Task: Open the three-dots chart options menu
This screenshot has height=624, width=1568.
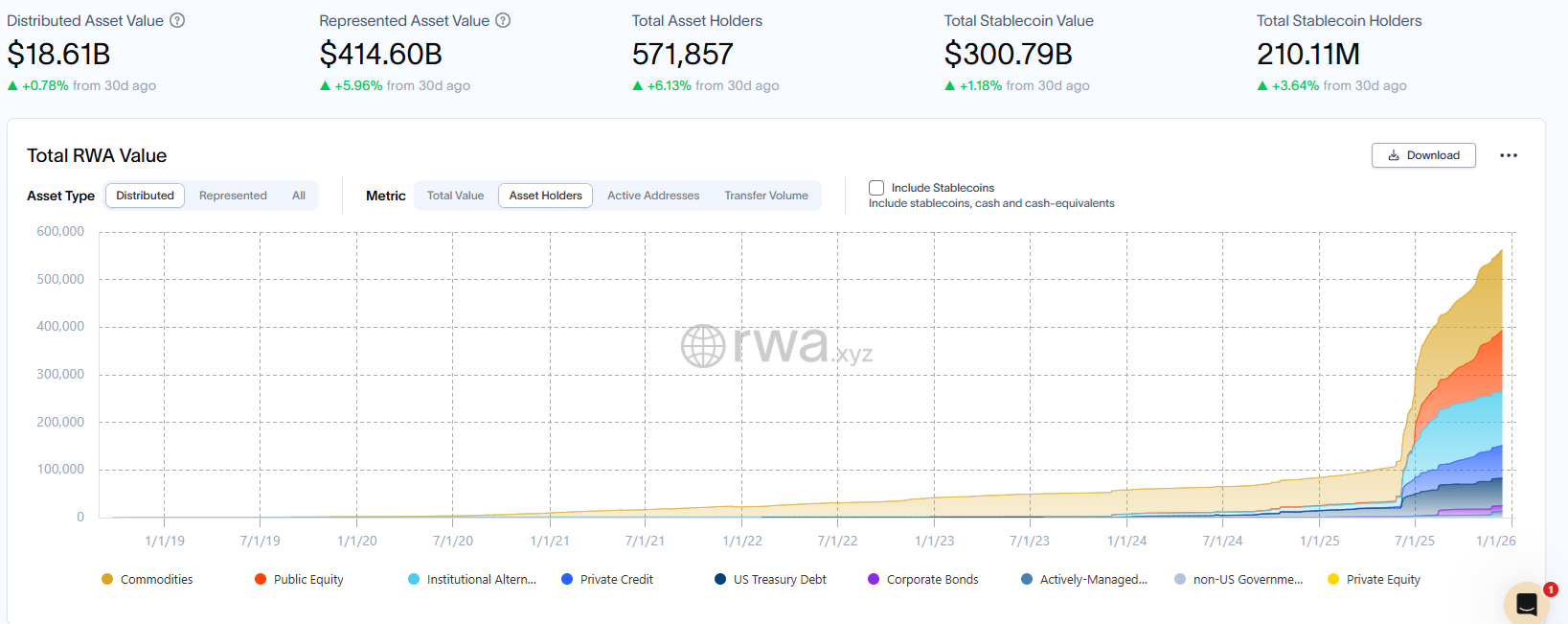Action: (x=1509, y=155)
